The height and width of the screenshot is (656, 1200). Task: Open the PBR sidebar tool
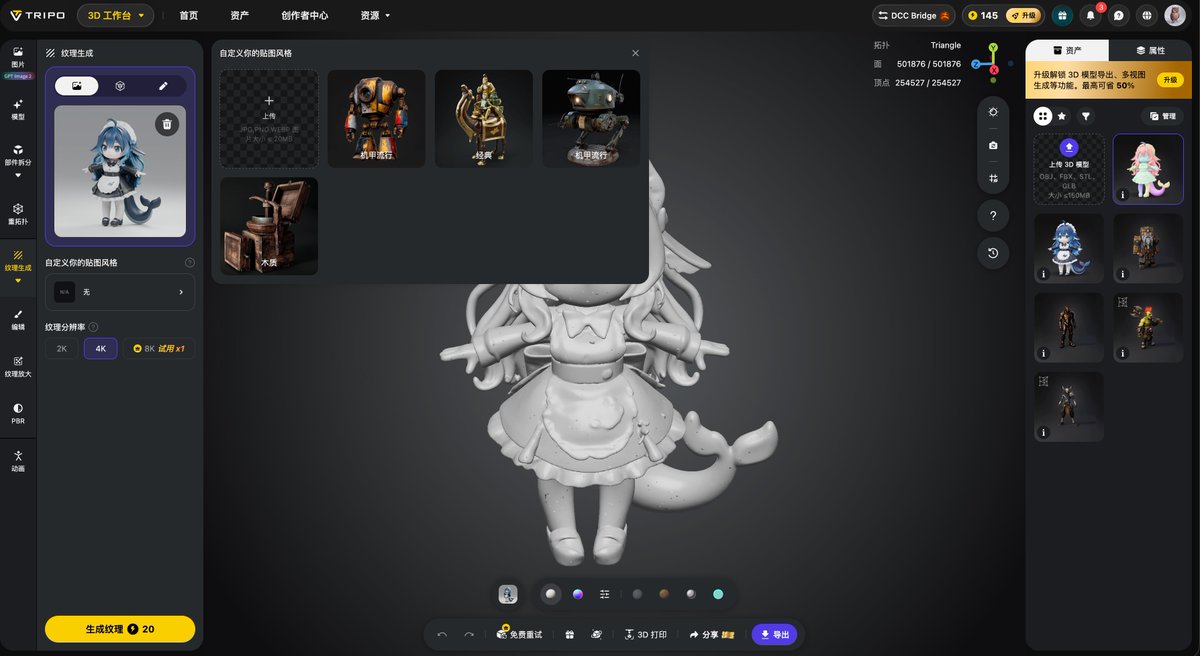click(18, 413)
